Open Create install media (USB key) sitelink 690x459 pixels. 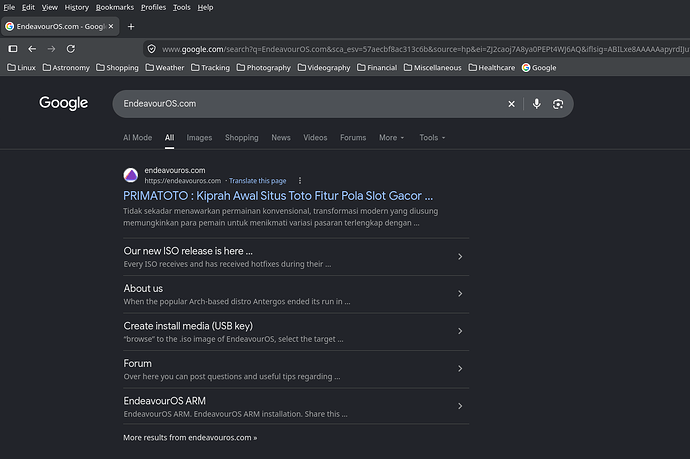pos(188,326)
